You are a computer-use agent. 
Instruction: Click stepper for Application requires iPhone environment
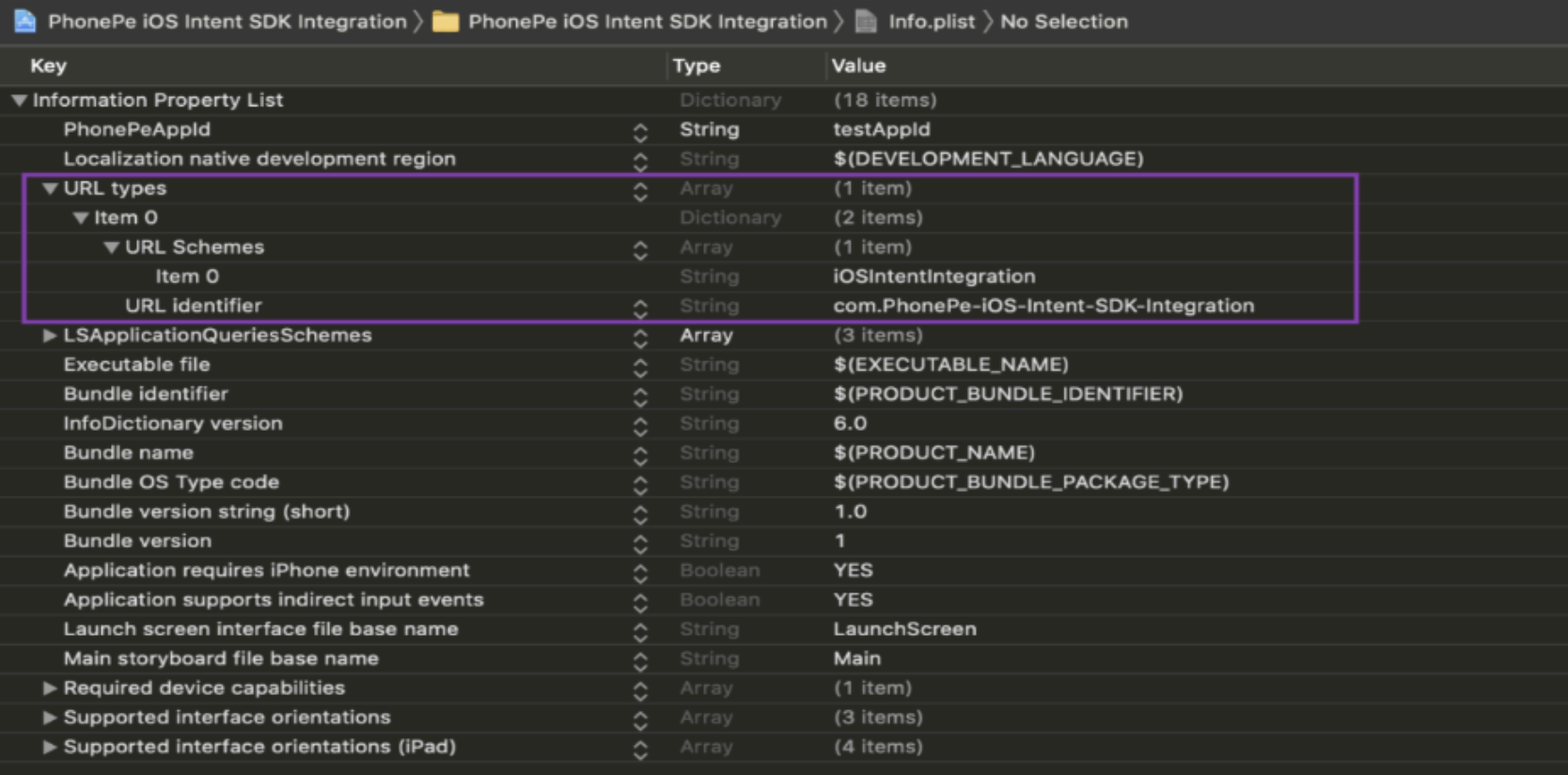pos(640,572)
